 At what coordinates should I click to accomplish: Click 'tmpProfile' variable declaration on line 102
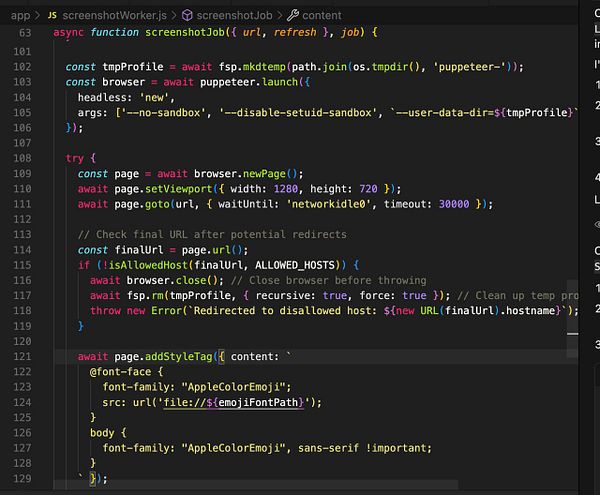click(133, 67)
